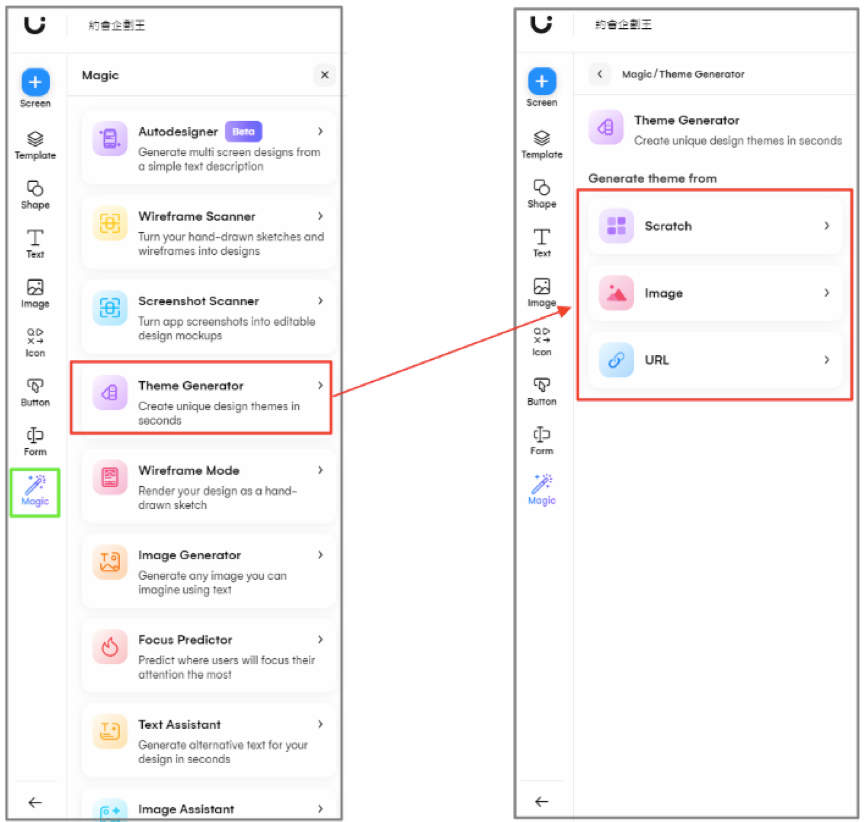The image size is (864, 822).
Task: Select Text tool in right panel
Action: [542, 243]
